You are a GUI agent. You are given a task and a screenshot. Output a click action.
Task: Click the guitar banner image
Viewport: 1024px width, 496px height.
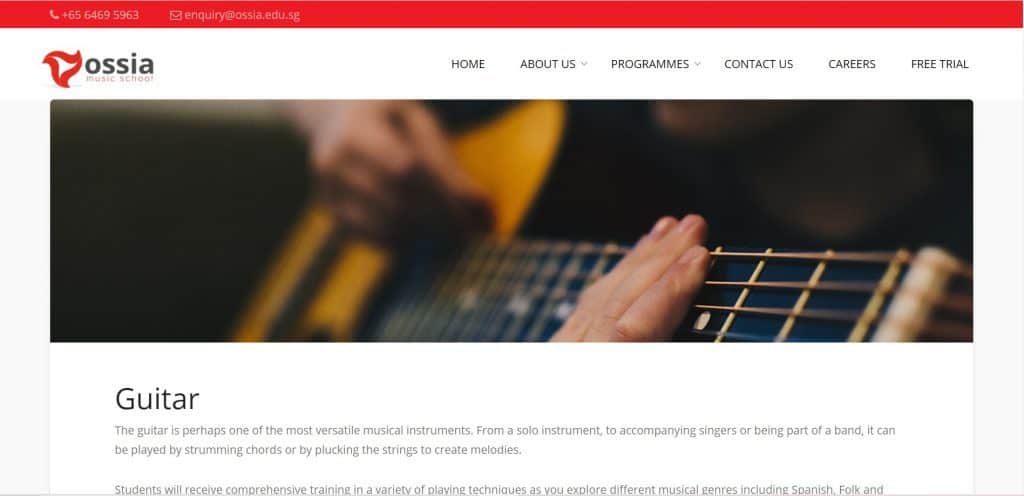point(511,221)
